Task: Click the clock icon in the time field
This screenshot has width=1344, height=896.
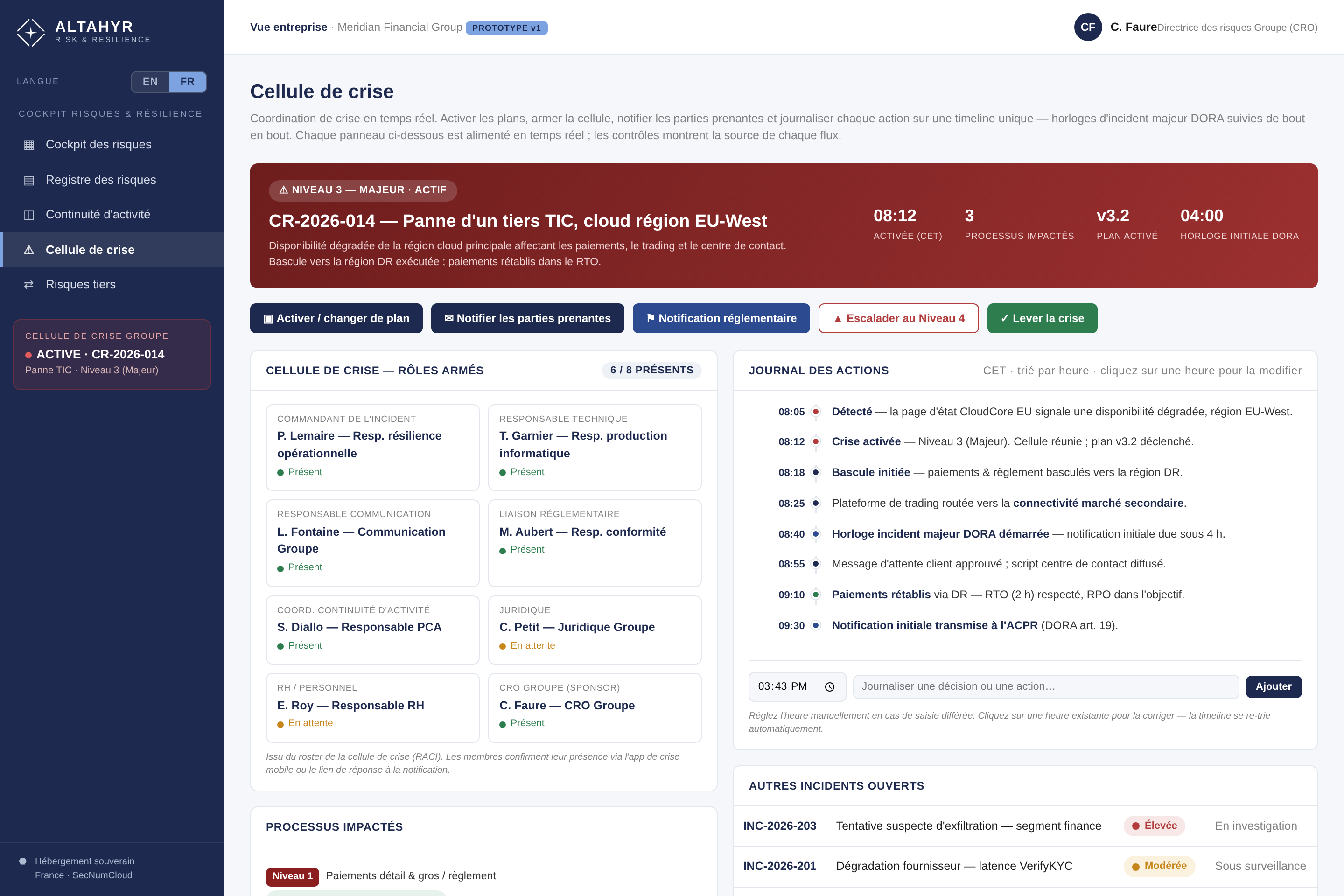Action: (x=830, y=687)
